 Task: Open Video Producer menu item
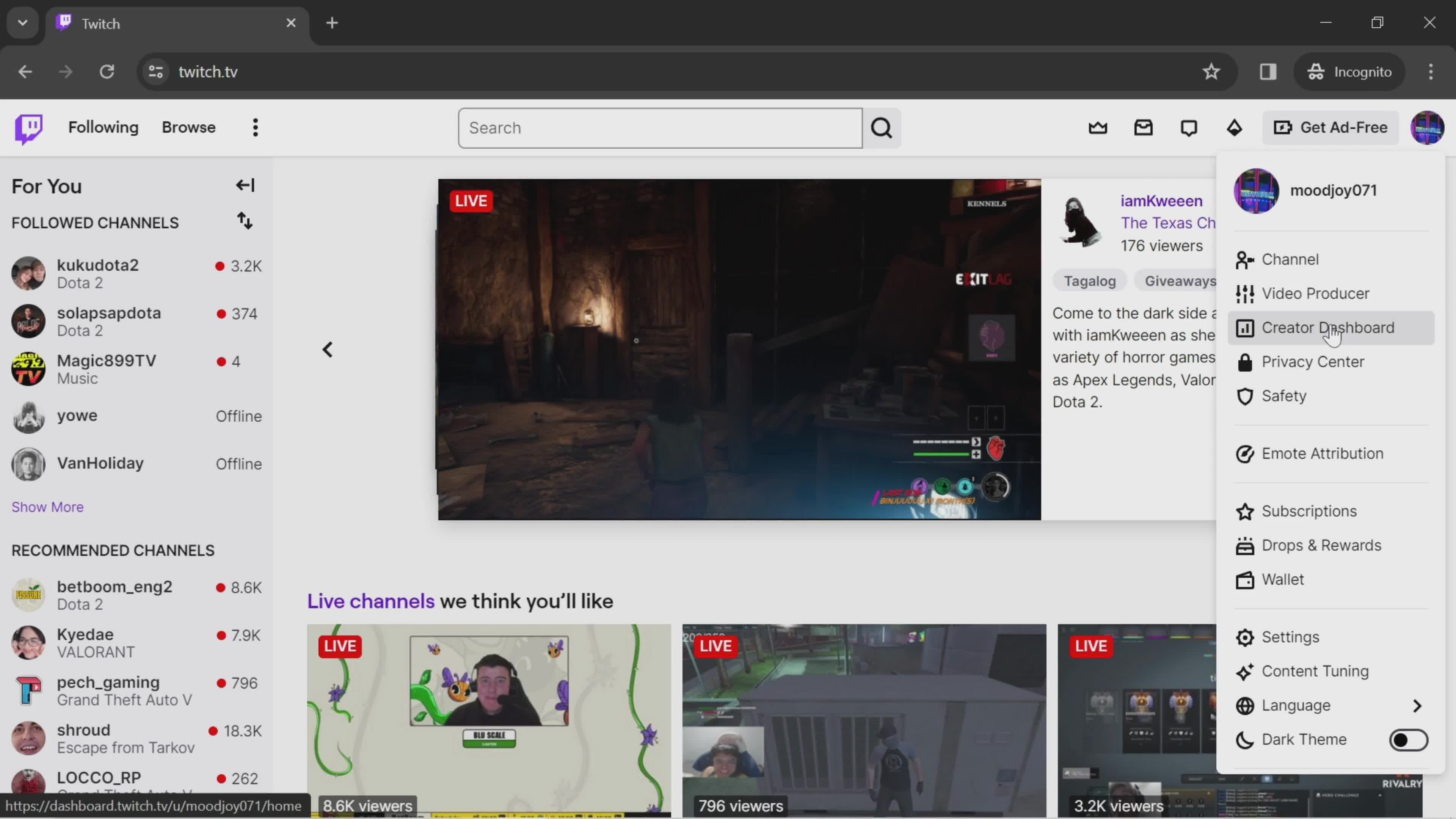pos(1331,293)
